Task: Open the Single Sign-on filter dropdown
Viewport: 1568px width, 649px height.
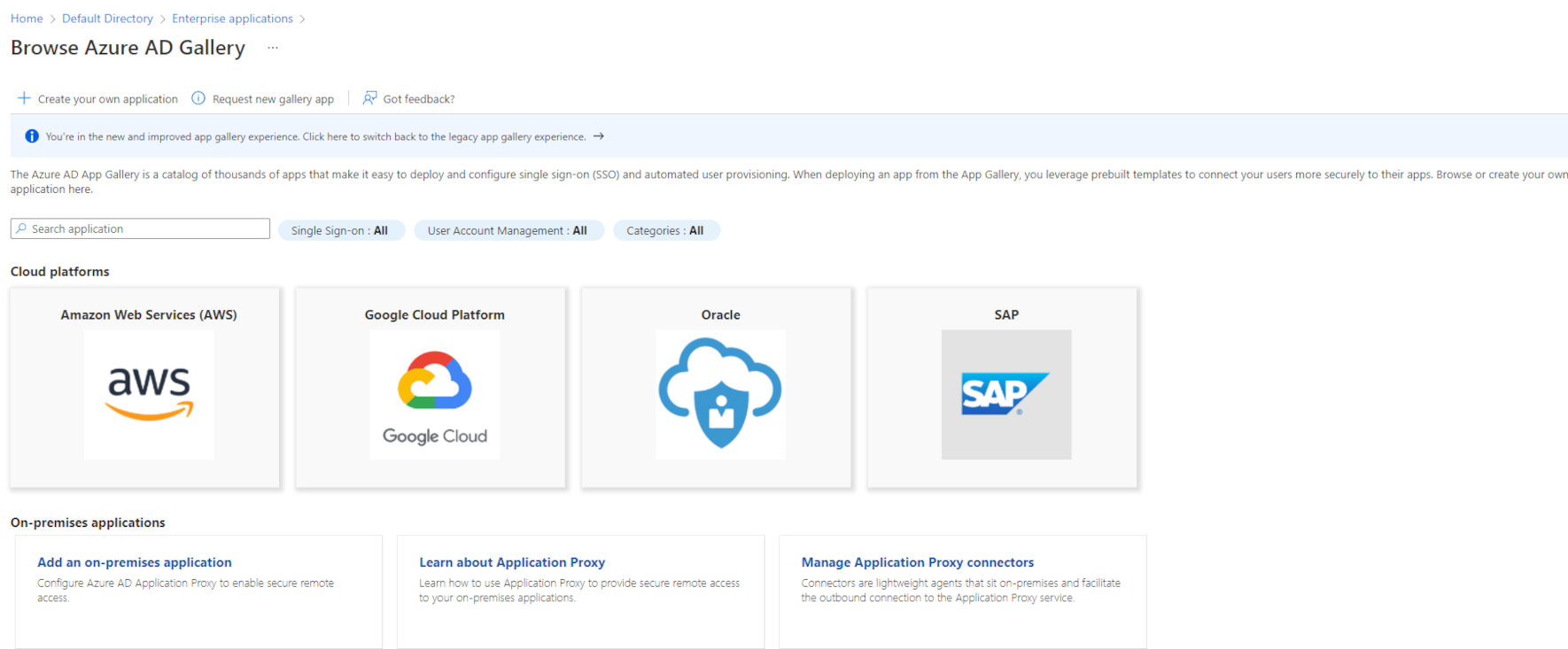Action: pos(340,230)
